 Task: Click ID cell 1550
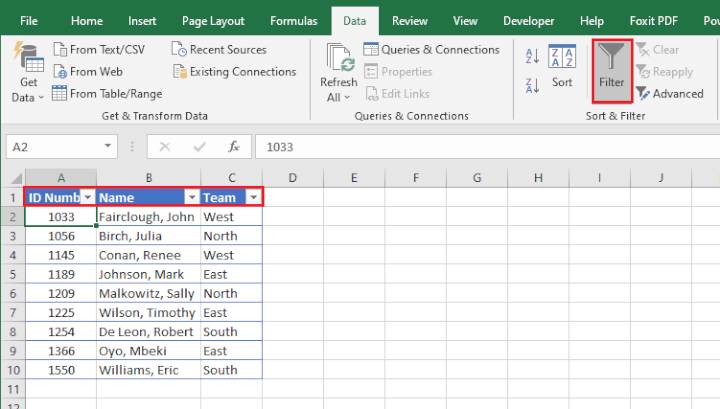tap(61, 370)
